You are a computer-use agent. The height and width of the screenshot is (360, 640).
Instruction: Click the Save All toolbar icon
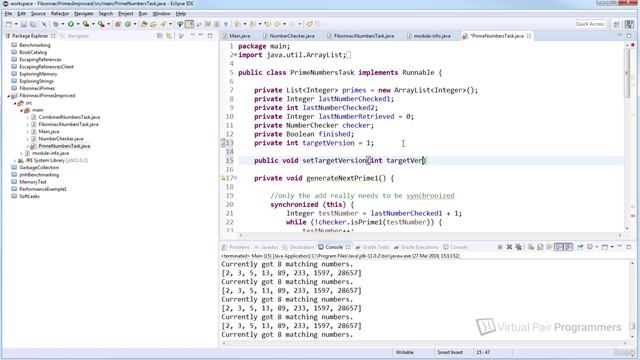click(x=33, y=24)
